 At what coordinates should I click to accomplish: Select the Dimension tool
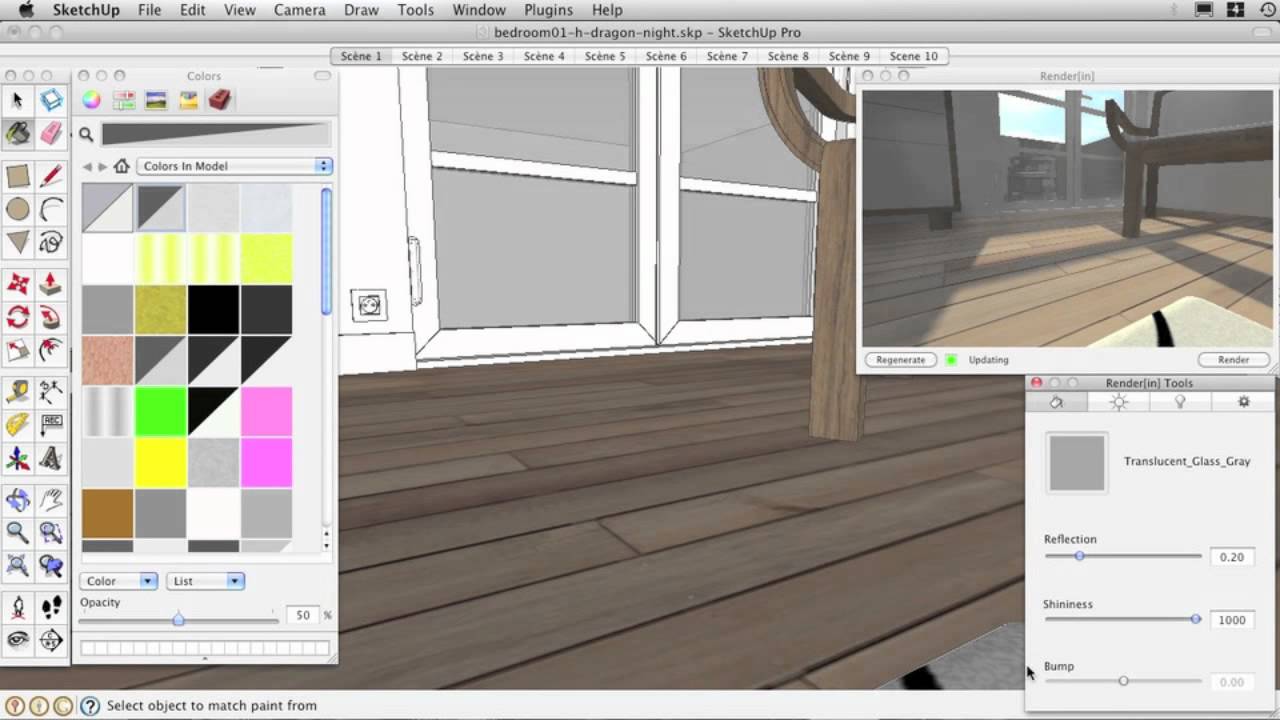click(51, 393)
